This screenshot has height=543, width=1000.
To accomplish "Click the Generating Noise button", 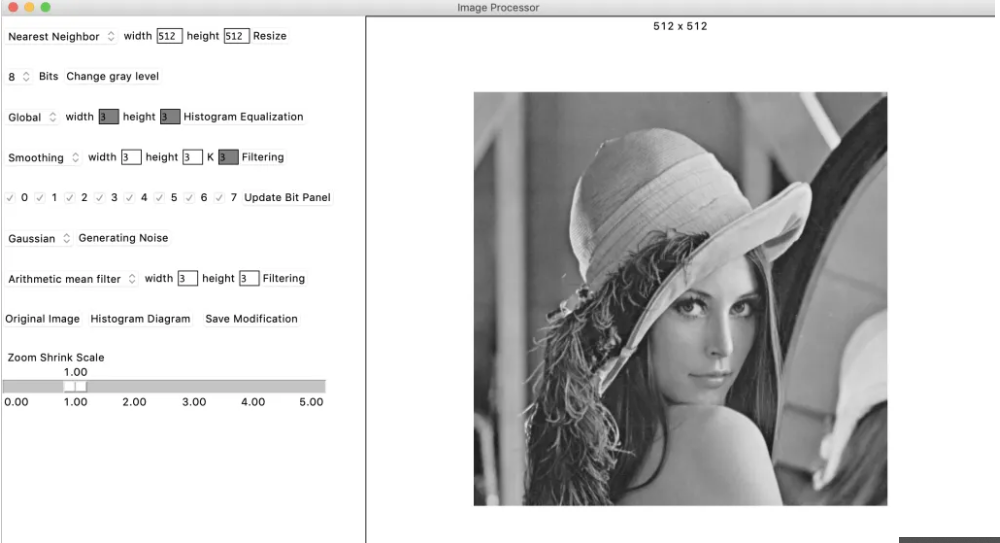I will click(x=123, y=238).
